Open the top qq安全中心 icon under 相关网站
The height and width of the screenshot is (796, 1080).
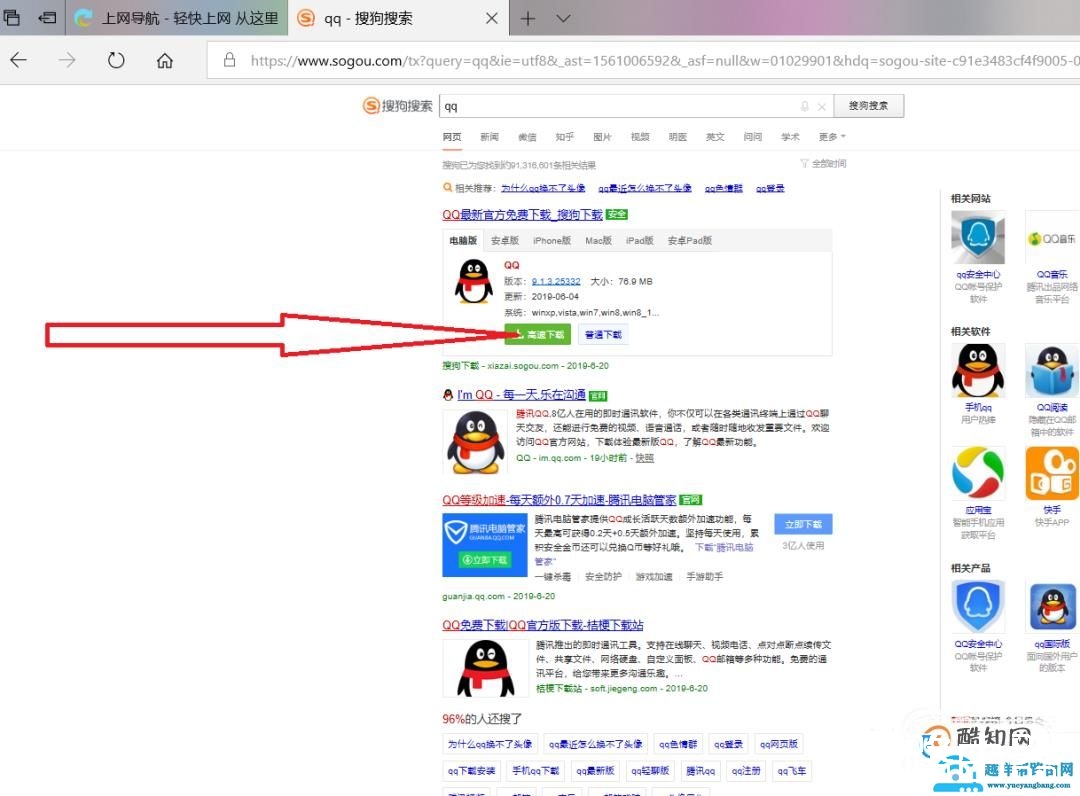978,237
